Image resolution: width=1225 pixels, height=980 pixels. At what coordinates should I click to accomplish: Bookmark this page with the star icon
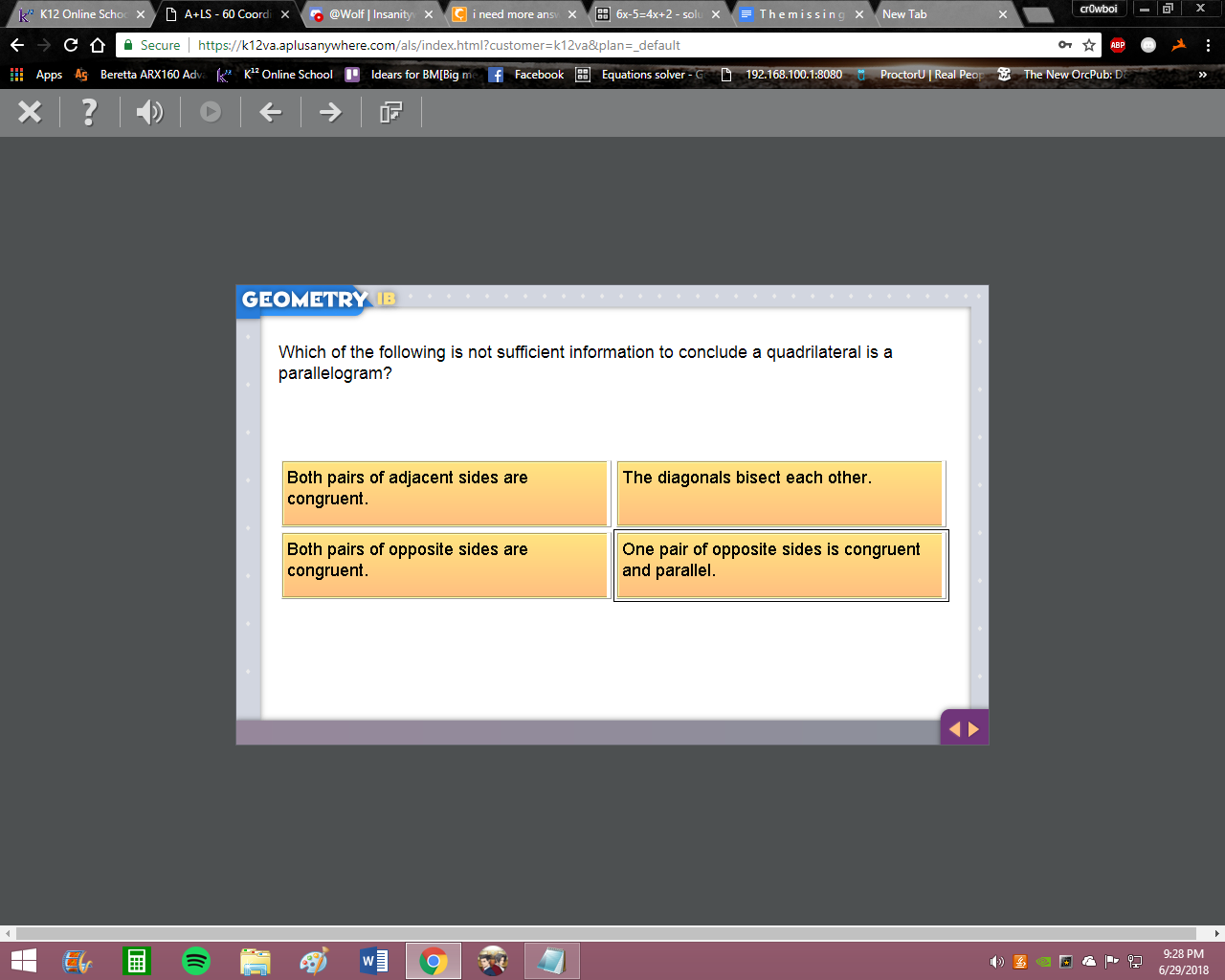[1089, 45]
